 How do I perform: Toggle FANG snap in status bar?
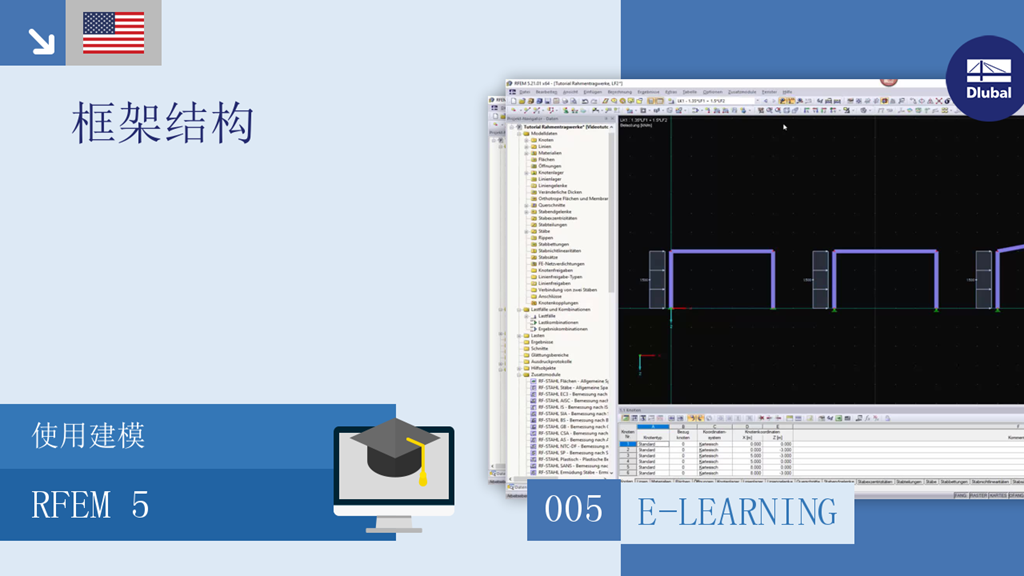(960, 496)
